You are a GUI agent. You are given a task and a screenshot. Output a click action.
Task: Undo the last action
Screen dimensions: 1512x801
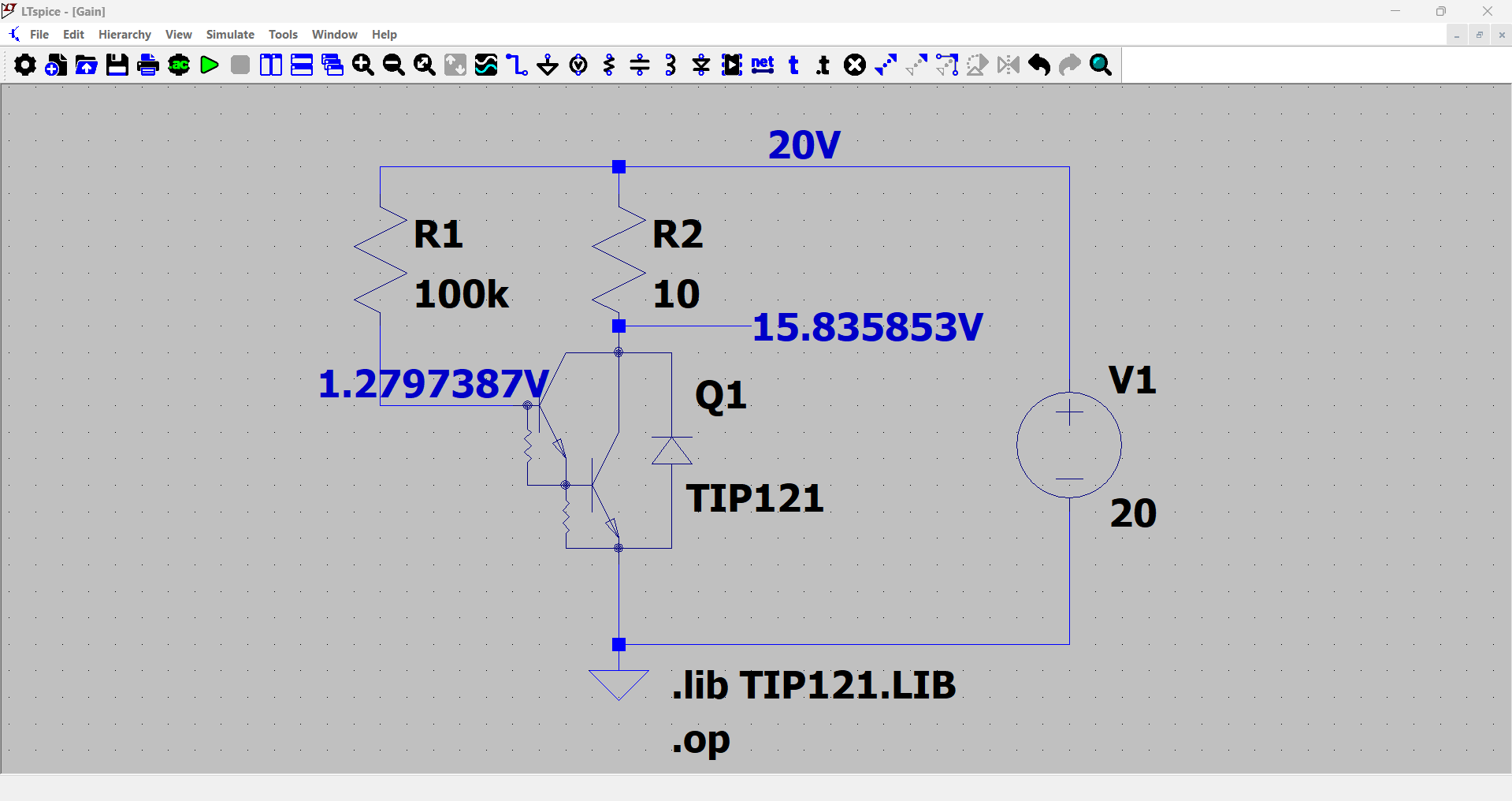point(1039,65)
